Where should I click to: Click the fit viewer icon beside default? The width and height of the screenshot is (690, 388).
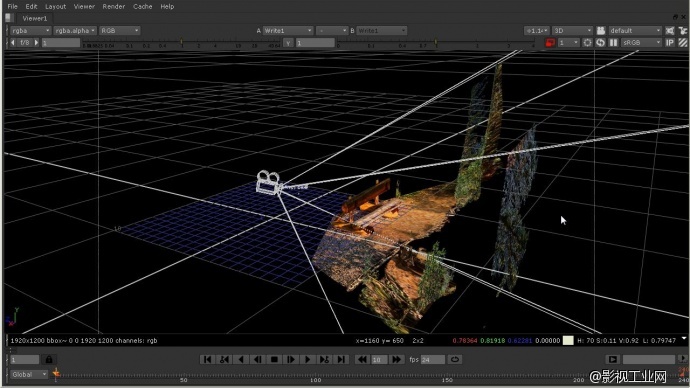(670, 31)
